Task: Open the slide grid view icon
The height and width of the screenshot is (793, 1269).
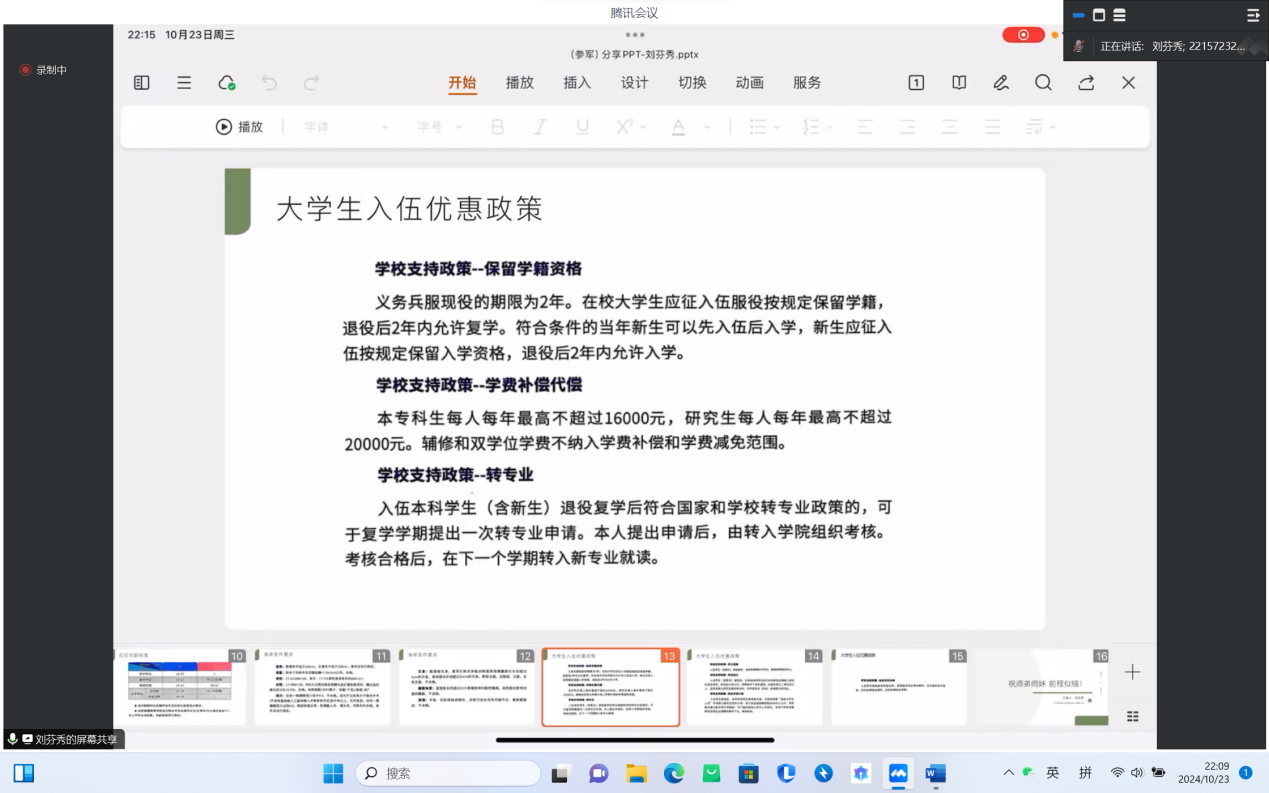Action: (1132, 716)
